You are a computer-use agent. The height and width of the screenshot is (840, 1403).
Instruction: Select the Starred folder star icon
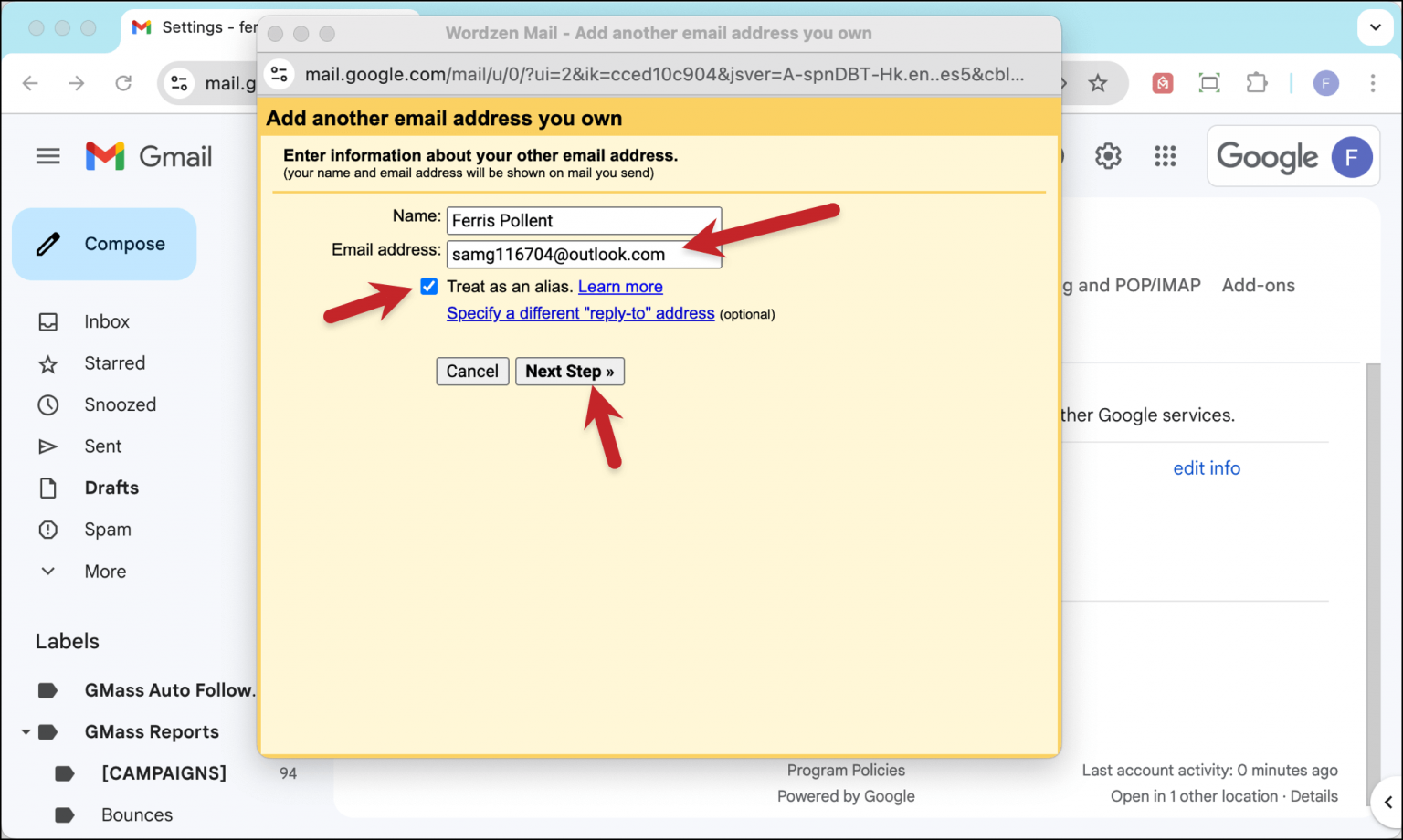[x=48, y=362]
